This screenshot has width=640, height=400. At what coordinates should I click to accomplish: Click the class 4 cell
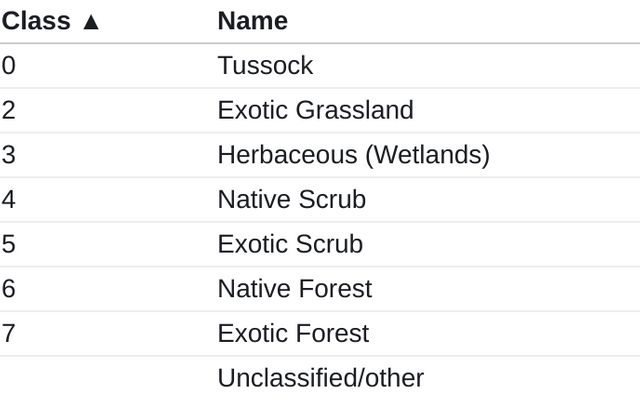pos(9,200)
